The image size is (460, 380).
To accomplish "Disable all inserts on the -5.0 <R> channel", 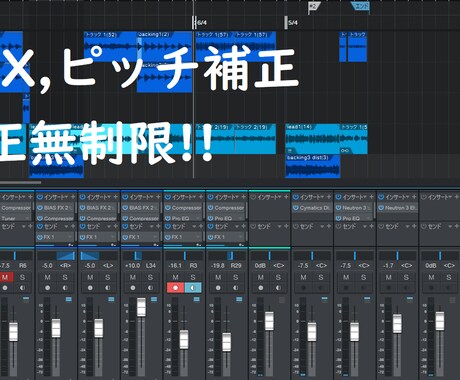I will click(x=40, y=197).
